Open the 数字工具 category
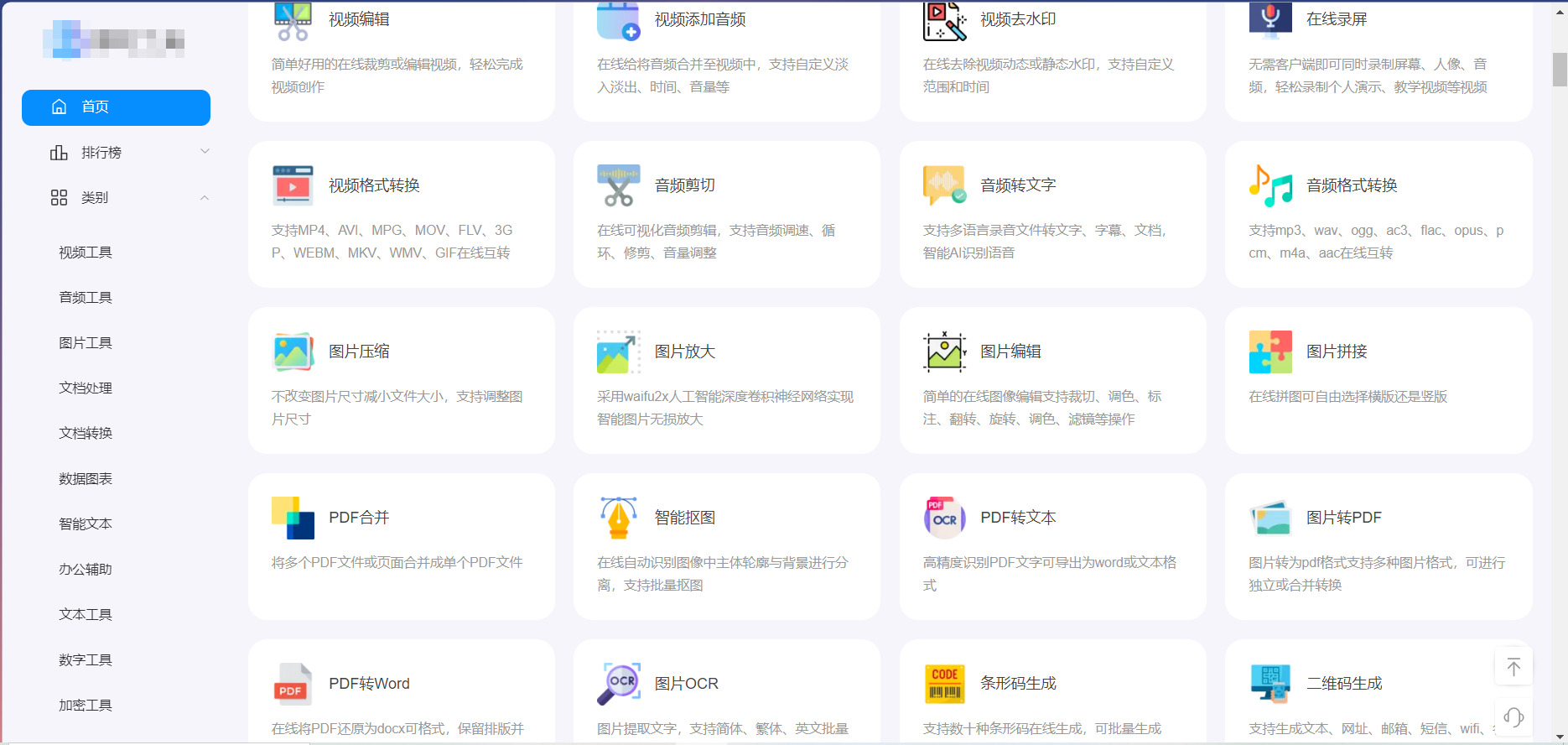The image size is (1568, 745). pyautogui.click(x=86, y=659)
